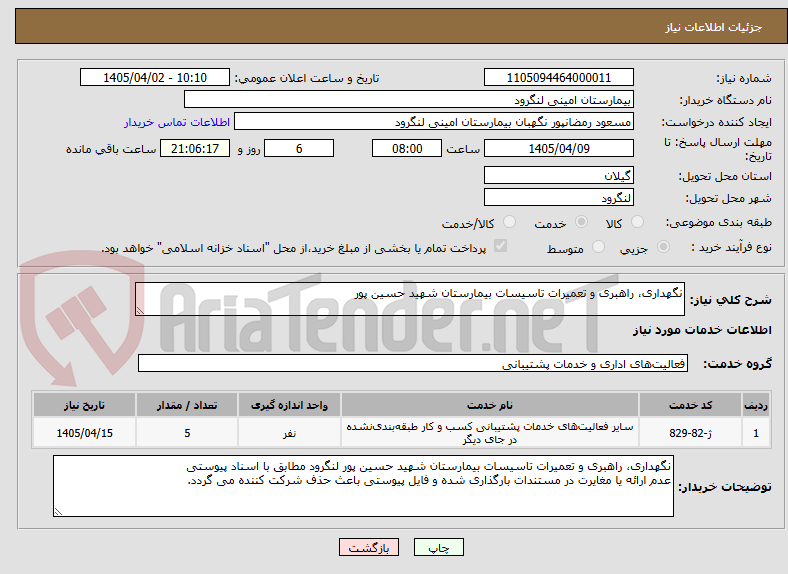The image size is (788, 574).
Task: Click the announcement date field 1405/04/02 - 10:10
Action: coord(155,77)
